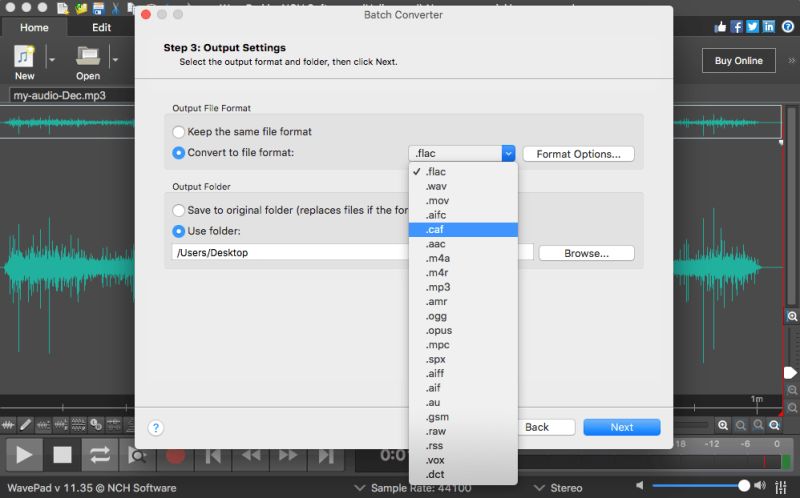This screenshot has width=800, height=498.
Task: Open Format Options dialog
Action: [579, 154]
